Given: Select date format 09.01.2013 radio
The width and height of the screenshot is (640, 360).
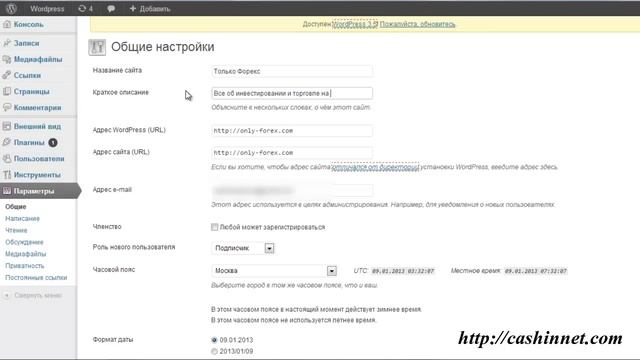Looking at the screenshot, I should [214, 340].
